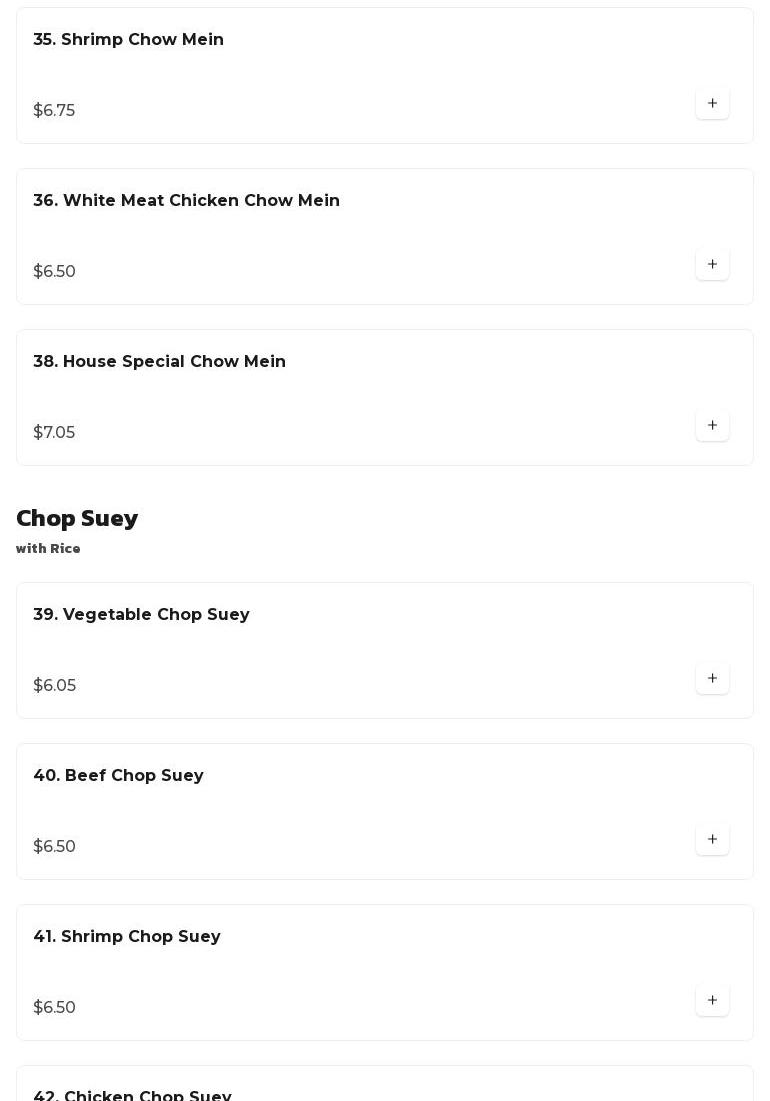Click the $6.50 Shrimp Chop Suey price
Screen dimensions: 770x1101
pos(54,1008)
